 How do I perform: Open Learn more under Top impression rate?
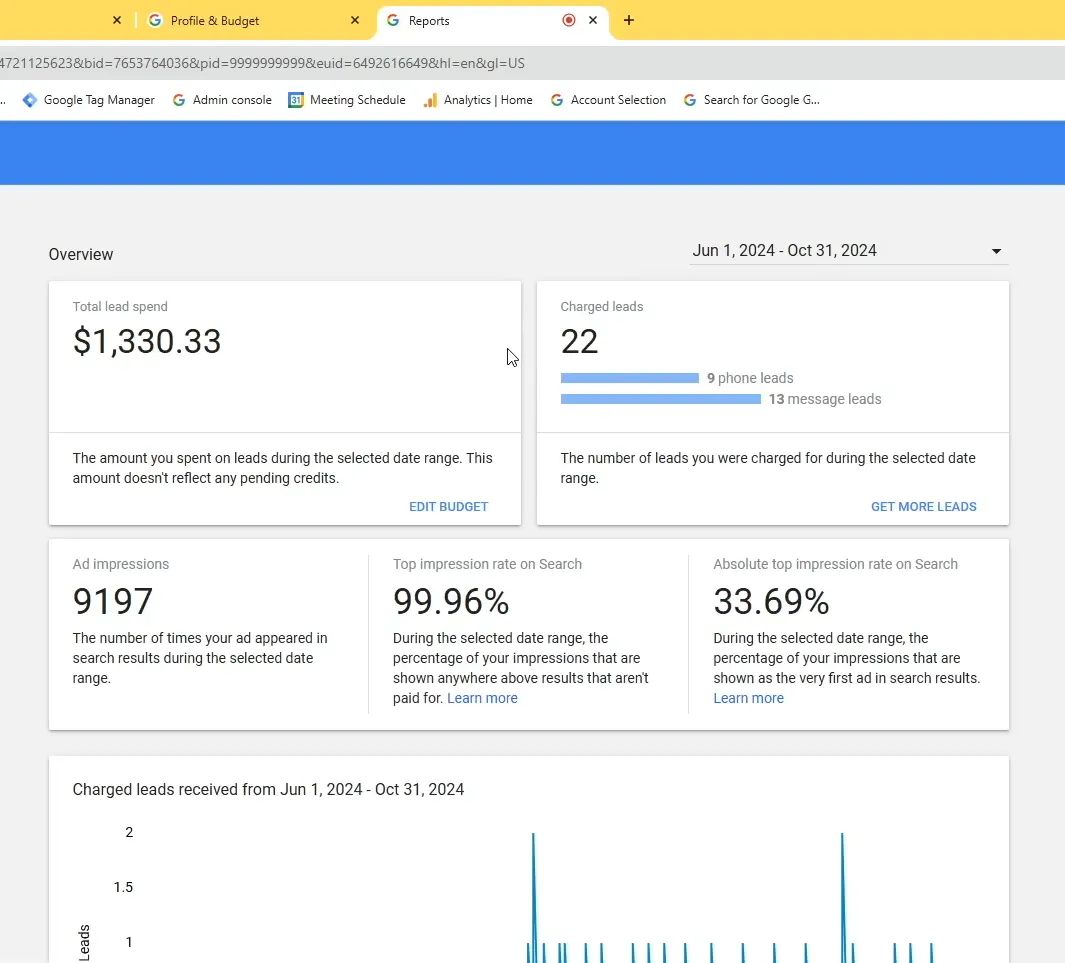(x=482, y=698)
